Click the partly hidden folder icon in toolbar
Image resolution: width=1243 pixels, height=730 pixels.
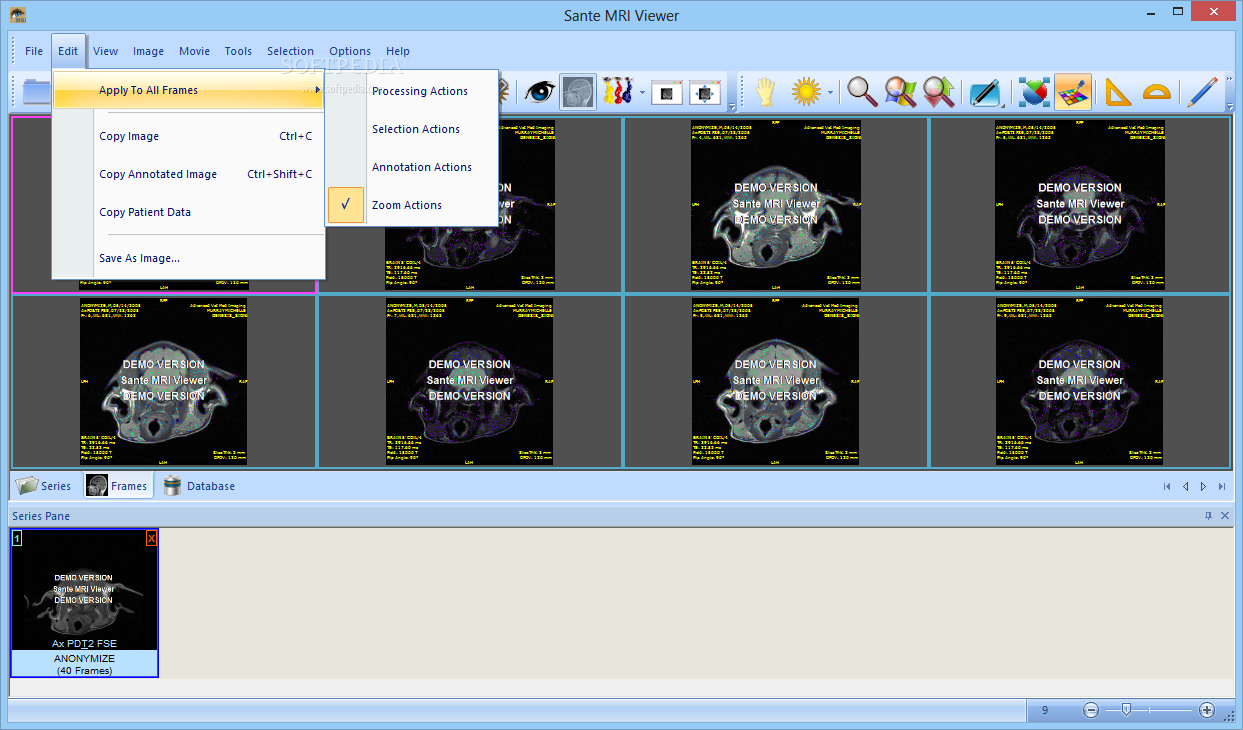click(x=36, y=92)
